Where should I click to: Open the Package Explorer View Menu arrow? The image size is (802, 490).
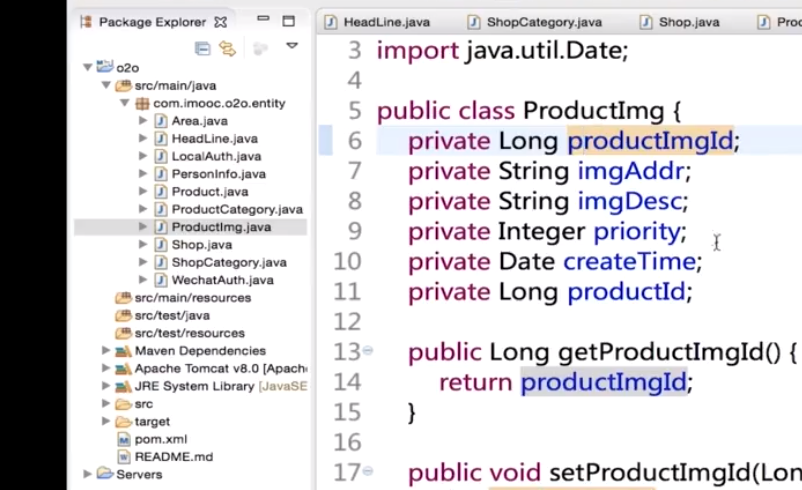pos(292,46)
